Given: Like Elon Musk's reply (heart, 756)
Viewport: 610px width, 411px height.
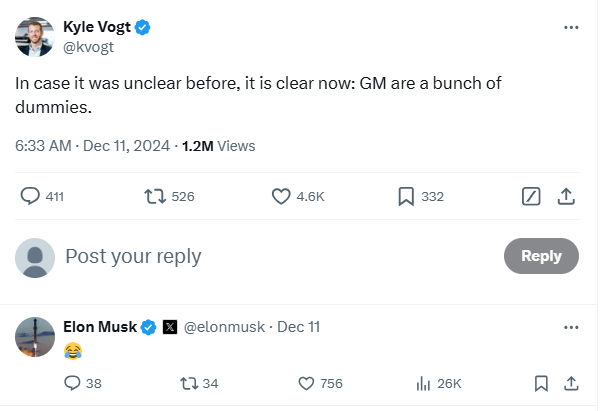Looking at the screenshot, I should 307,383.
